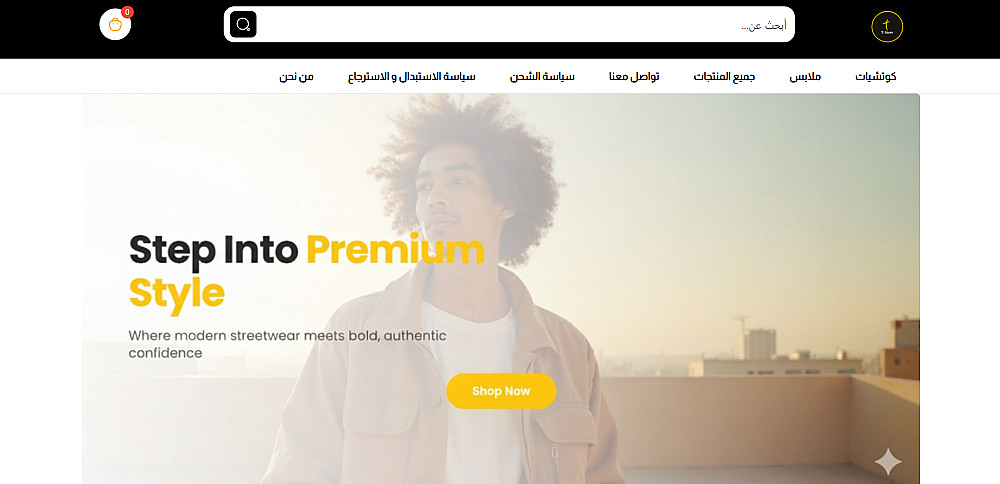Screen dimensions: 1000x484
Task: Click the yellow Premium word
Action: [x=395, y=249]
